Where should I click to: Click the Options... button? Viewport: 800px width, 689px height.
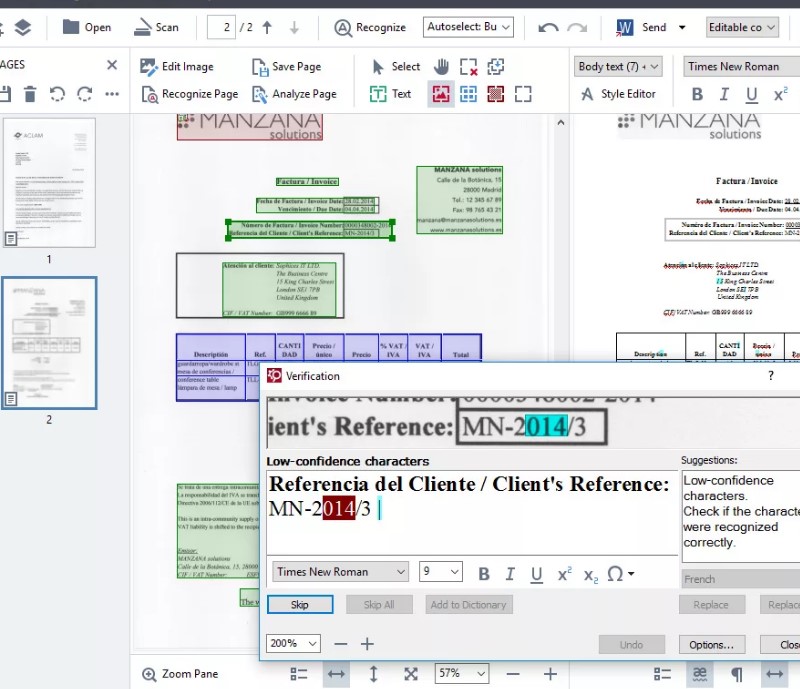(711, 644)
